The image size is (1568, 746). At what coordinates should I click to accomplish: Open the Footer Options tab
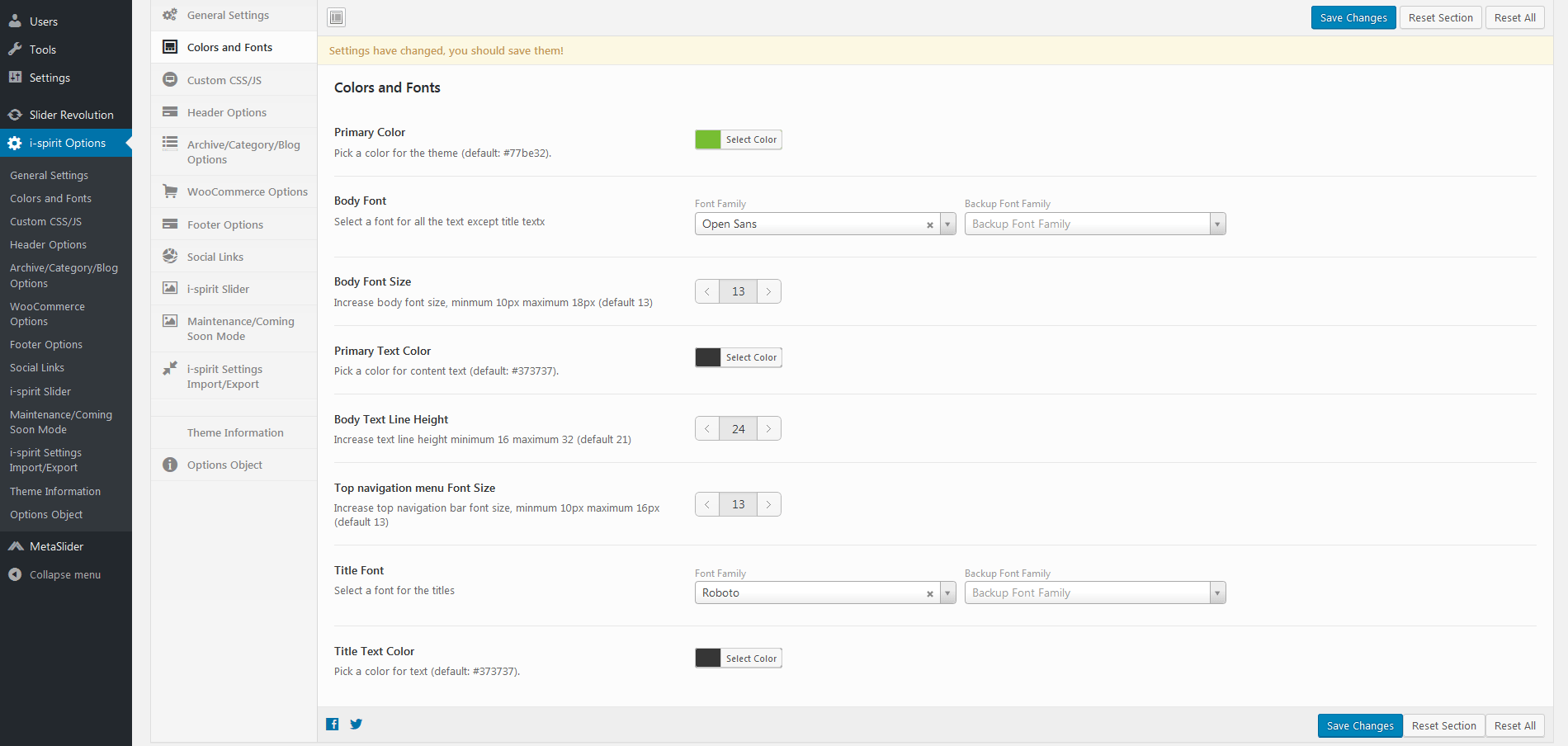tap(234, 224)
